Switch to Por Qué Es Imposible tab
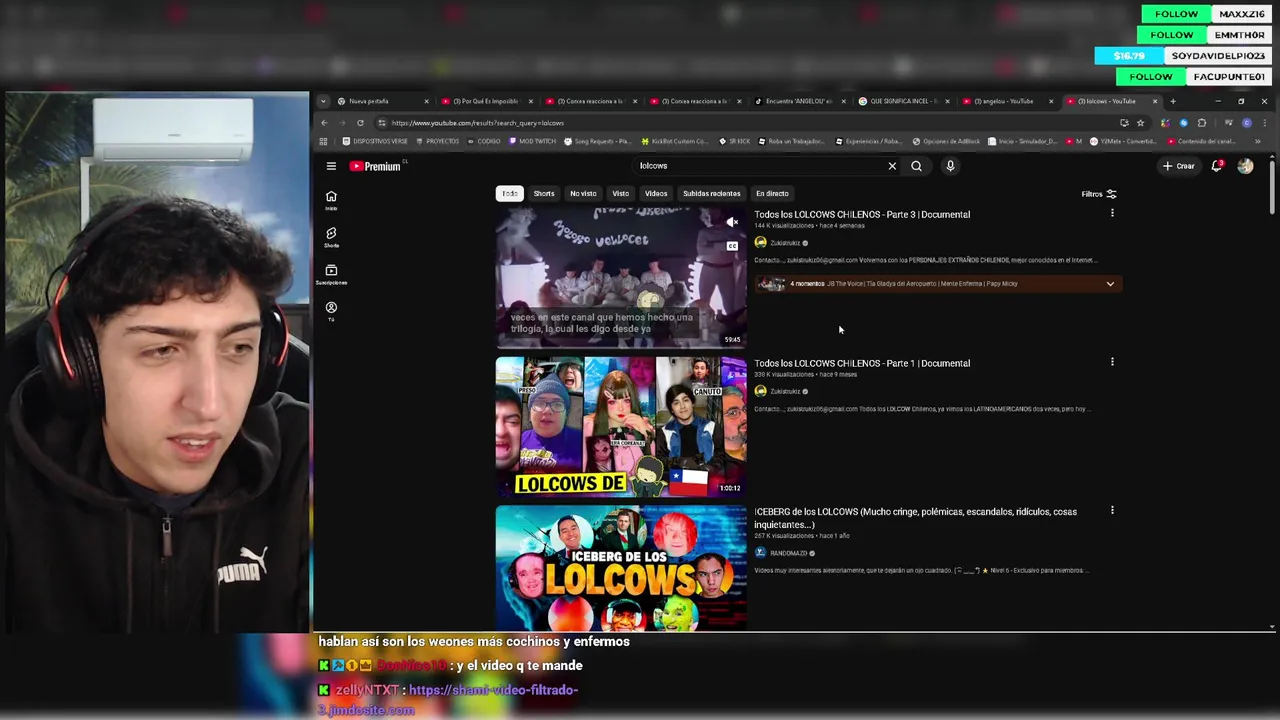The height and width of the screenshot is (720, 1280). coord(487,101)
